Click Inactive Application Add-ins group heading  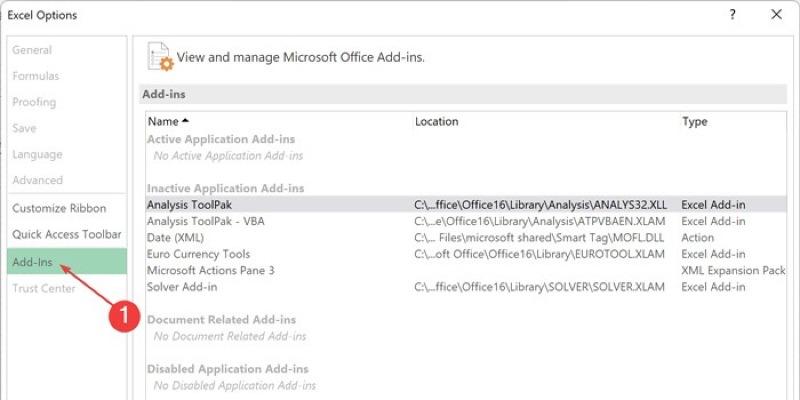pos(226,188)
